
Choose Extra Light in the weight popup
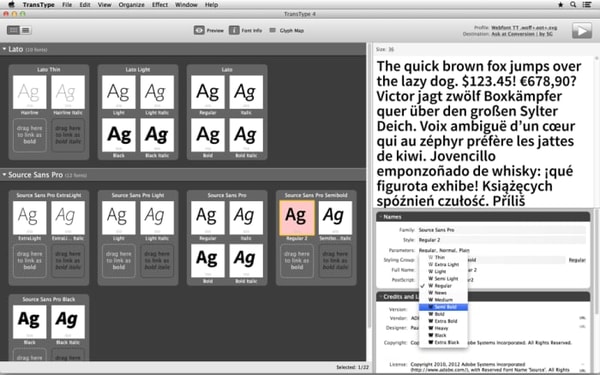coord(443,264)
